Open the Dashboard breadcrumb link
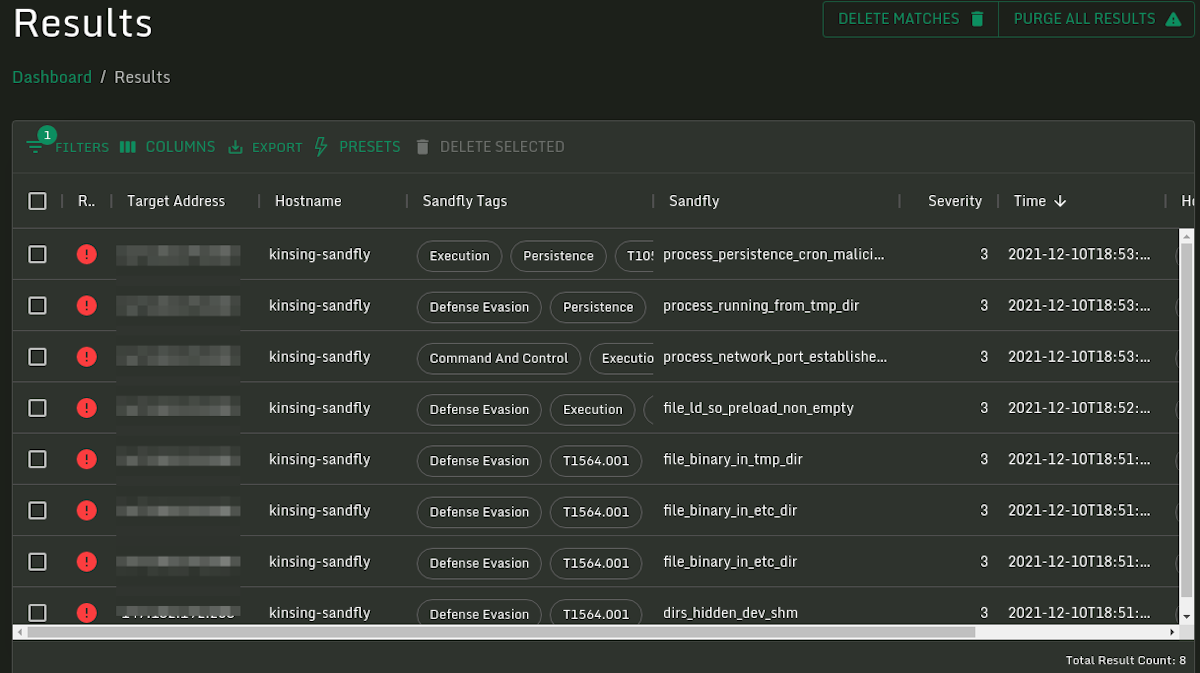 click(52, 76)
